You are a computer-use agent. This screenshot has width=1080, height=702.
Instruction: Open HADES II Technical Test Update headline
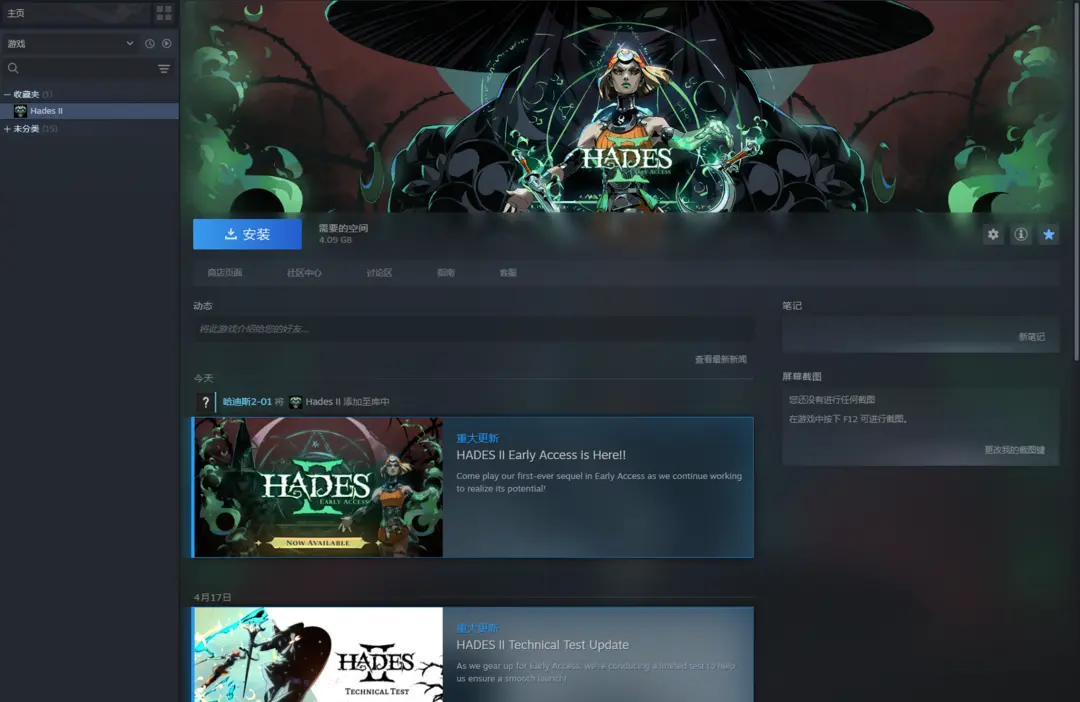(542, 645)
